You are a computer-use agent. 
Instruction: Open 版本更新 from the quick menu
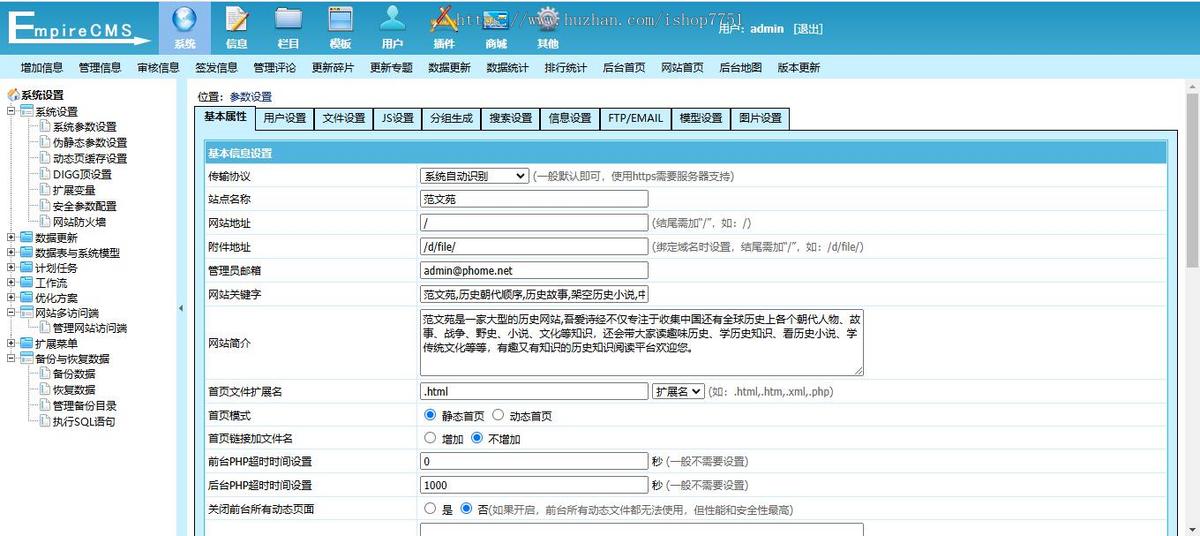[x=799, y=68]
